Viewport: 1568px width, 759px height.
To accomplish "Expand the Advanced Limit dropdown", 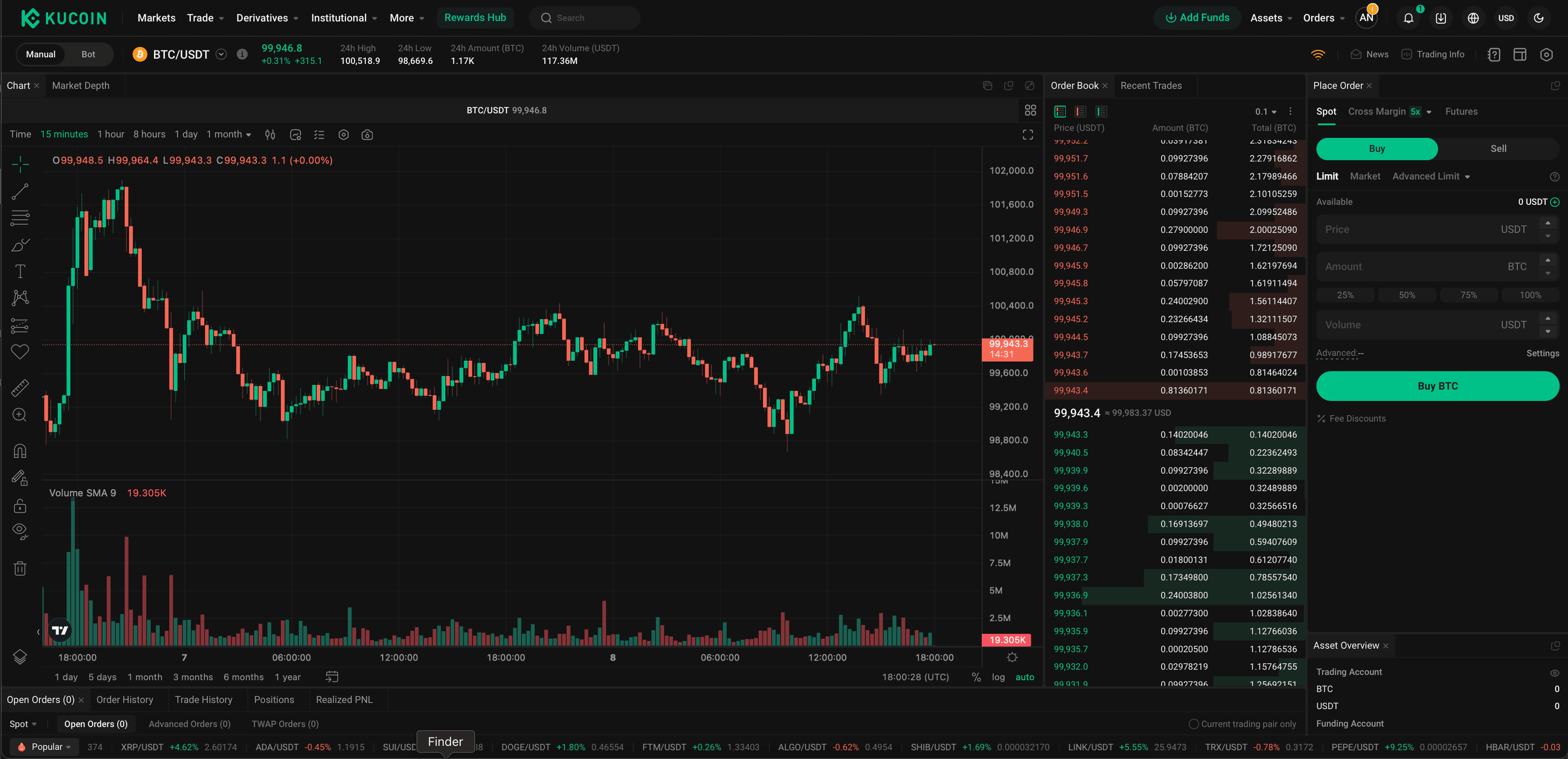I will (x=1431, y=176).
